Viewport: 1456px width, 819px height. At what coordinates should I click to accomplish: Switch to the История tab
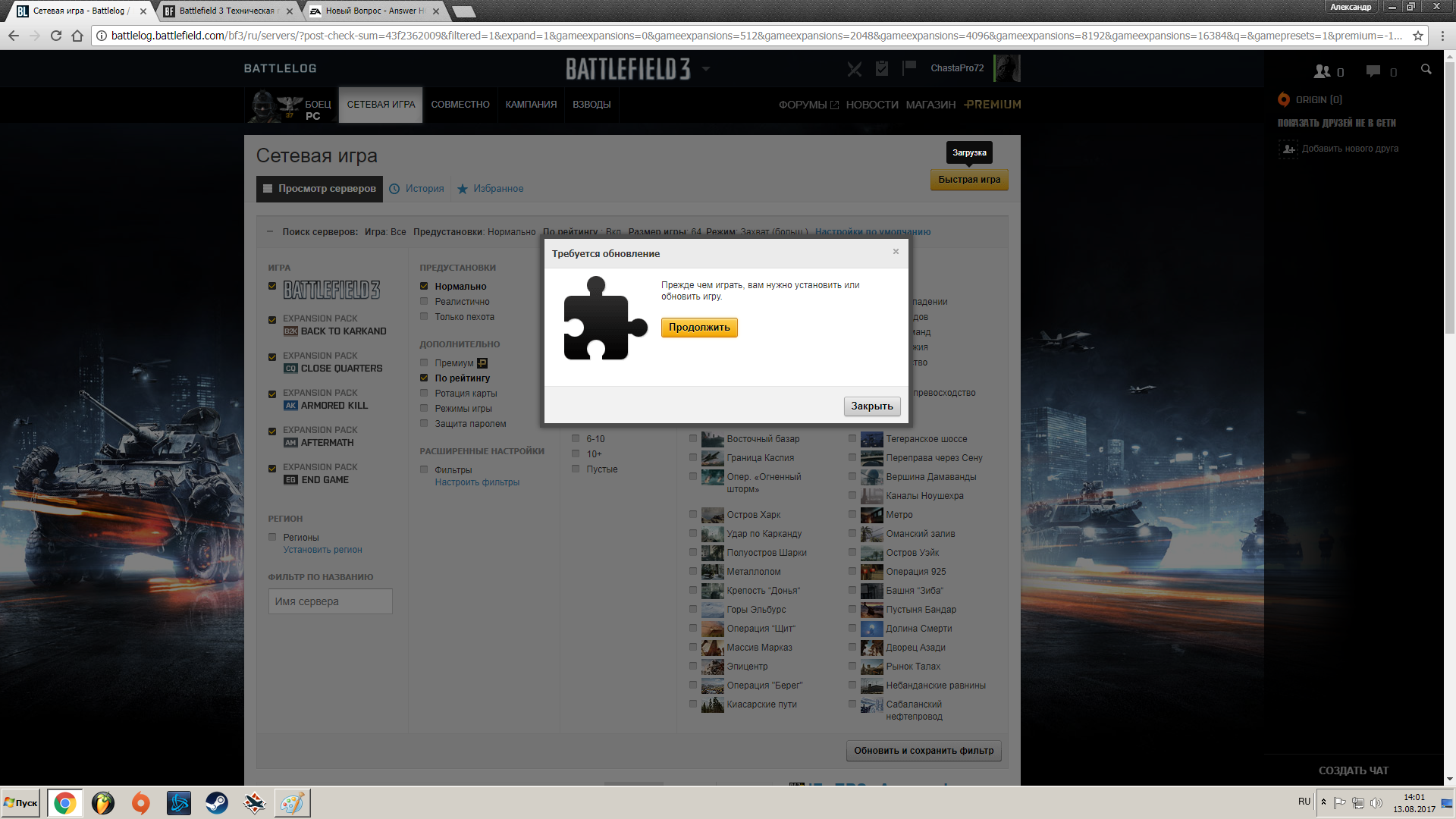[424, 189]
